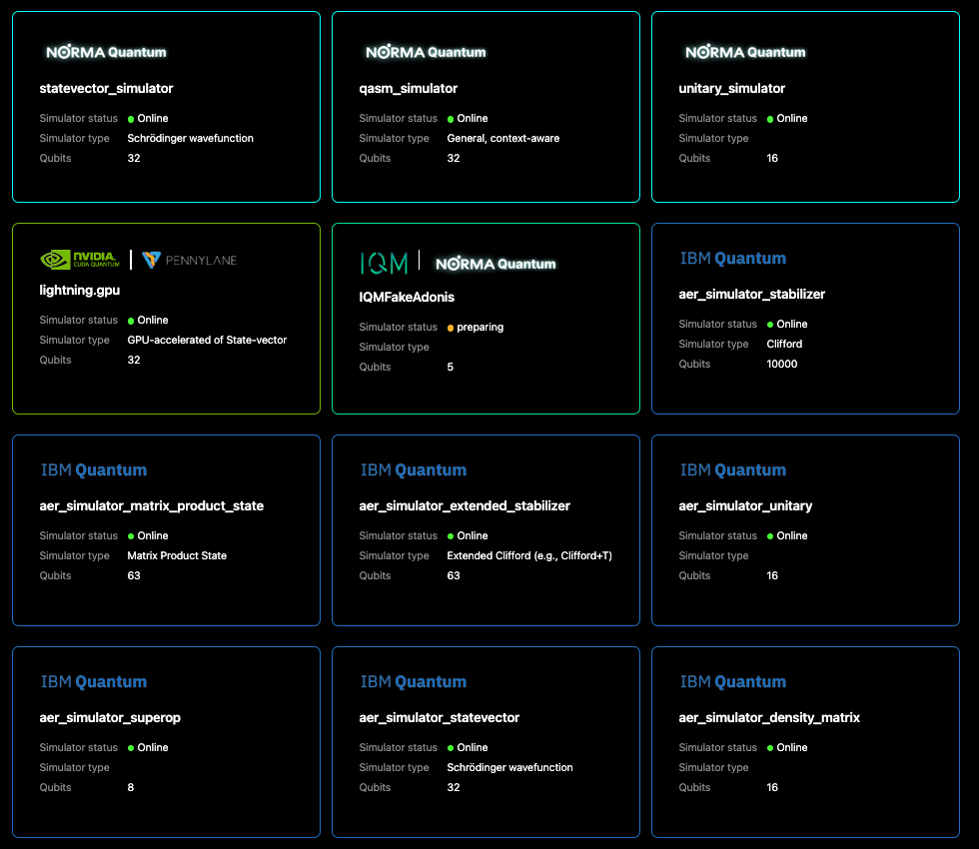Click Norma Quantum logo on IQMFakeAdonis card

tap(495, 264)
